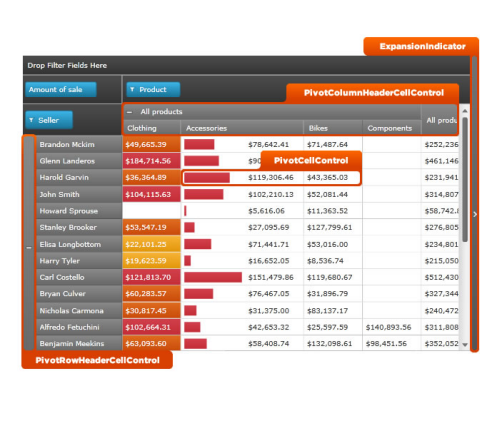Collapse the Seller row group indicator
This screenshot has height=428, width=500.
point(29,248)
